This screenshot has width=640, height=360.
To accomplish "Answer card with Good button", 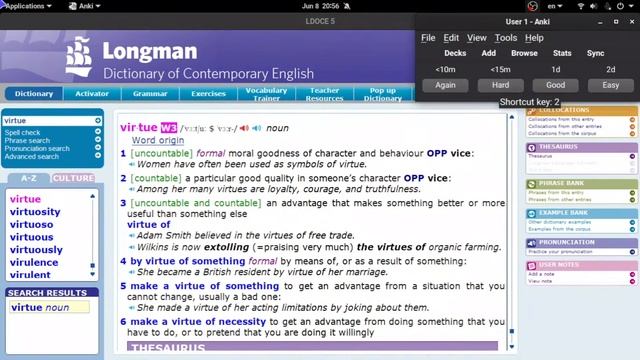I will [x=556, y=85].
